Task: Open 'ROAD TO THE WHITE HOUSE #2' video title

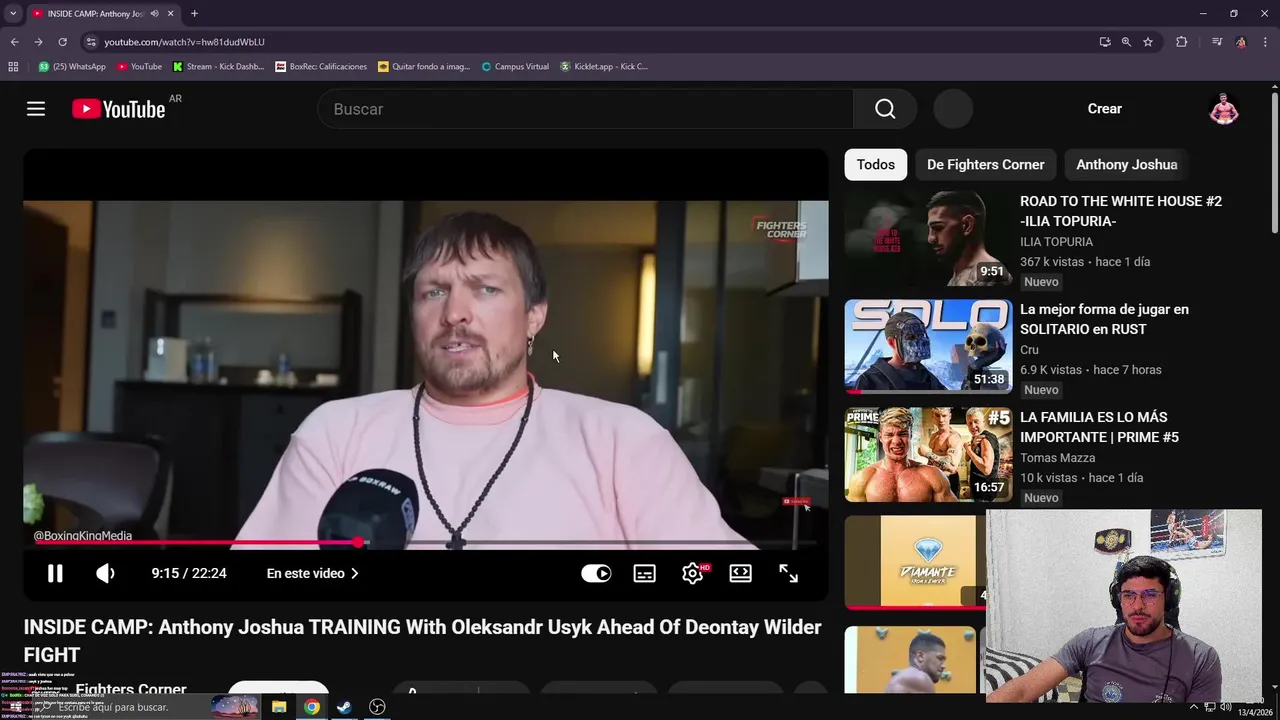Action: 1121,211
